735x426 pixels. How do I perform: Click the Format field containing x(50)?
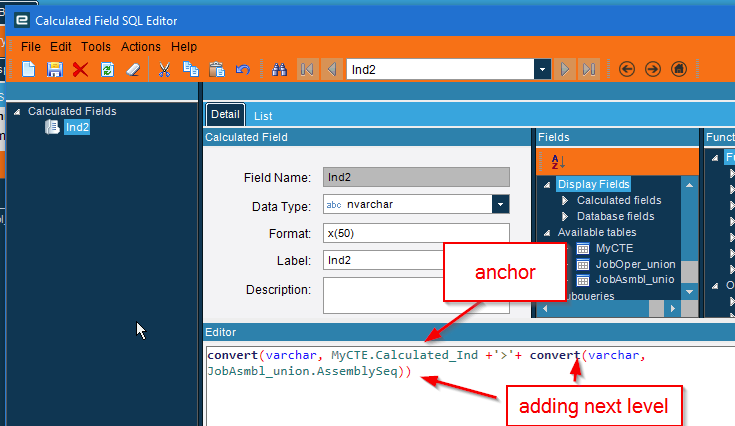[x=416, y=233]
